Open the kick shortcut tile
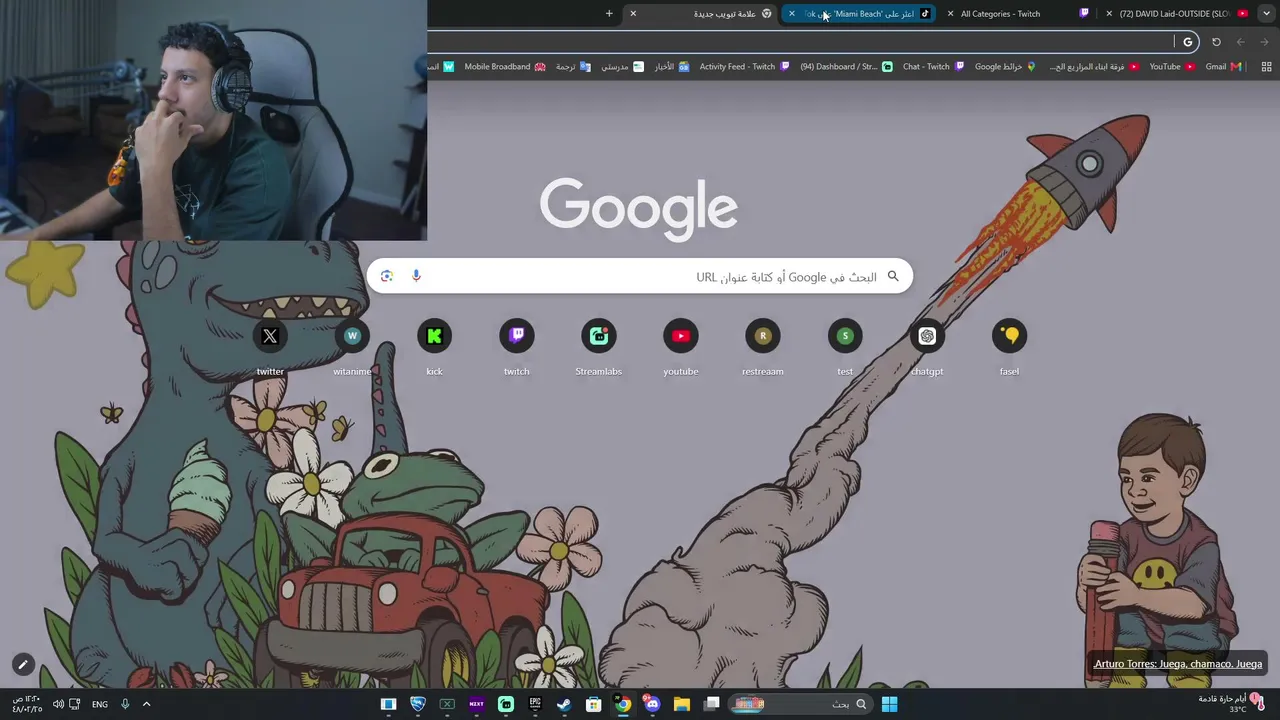Image resolution: width=1280 pixels, height=720 pixels. point(434,348)
